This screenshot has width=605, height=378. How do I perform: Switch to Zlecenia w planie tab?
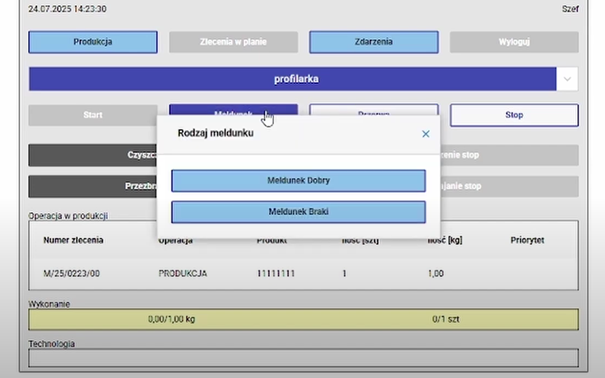click(x=233, y=42)
